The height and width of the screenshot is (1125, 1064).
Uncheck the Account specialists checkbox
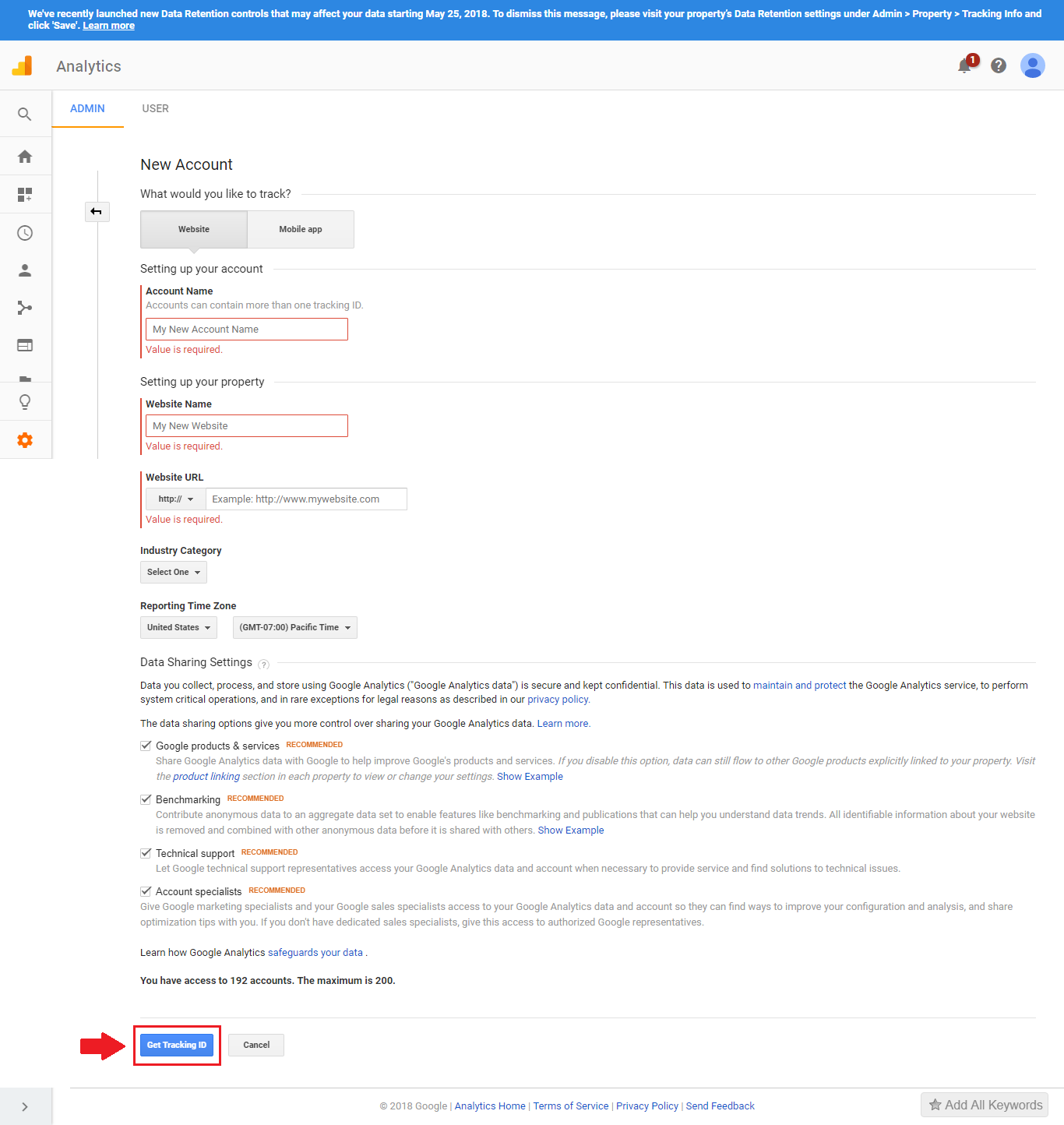tap(146, 891)
